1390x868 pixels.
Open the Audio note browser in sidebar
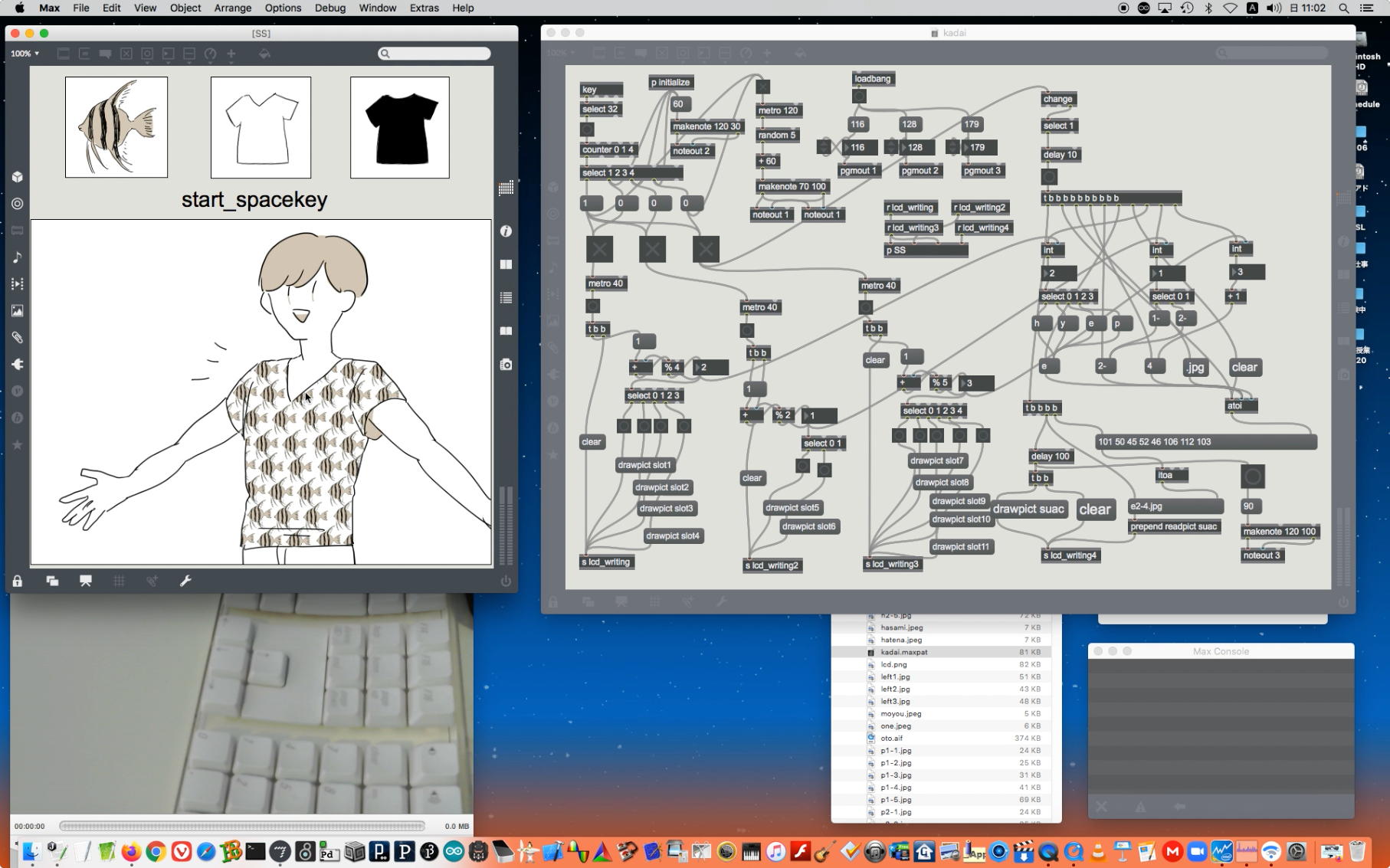pos(17,257)
